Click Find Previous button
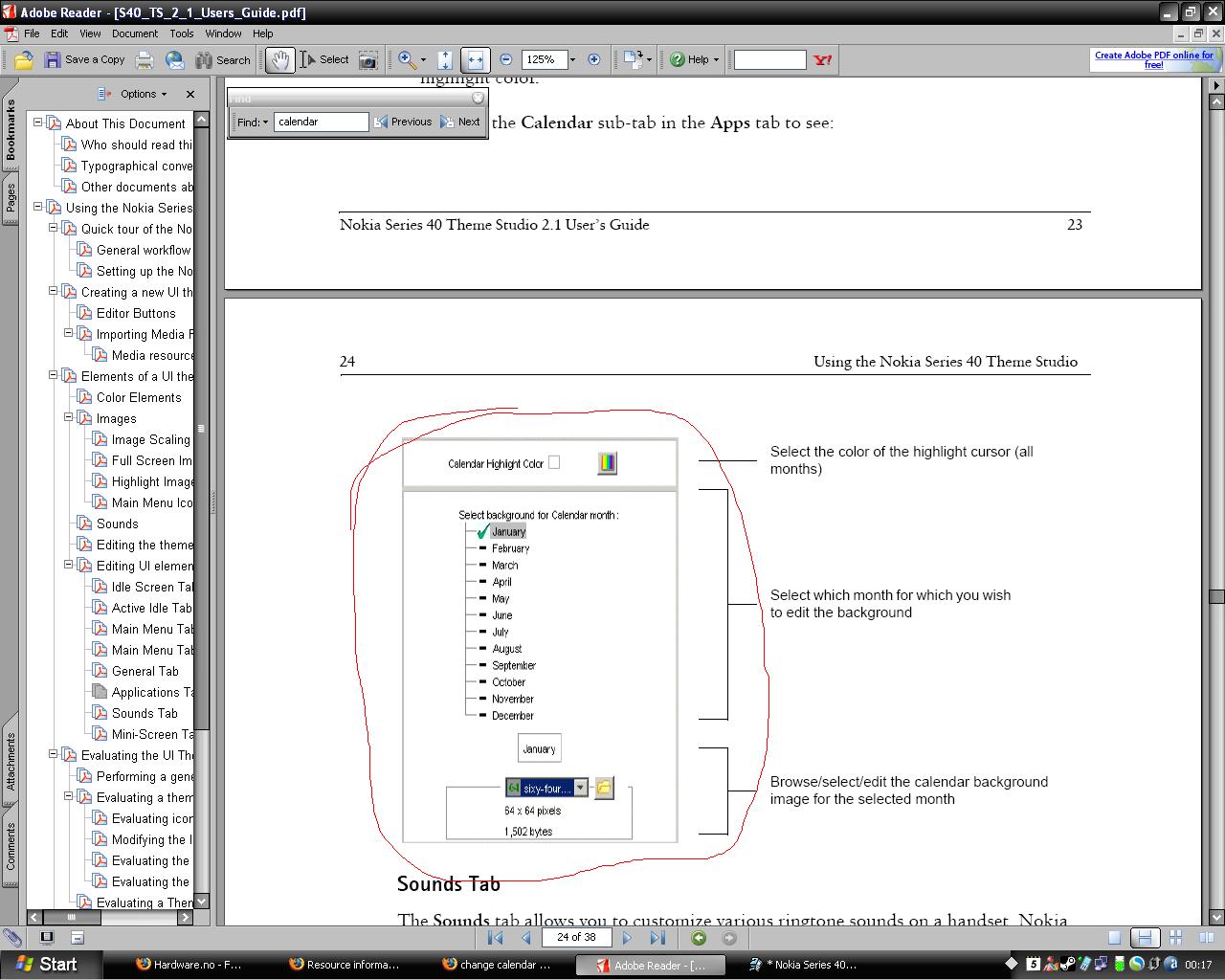The width and height of the screenshot is (1225, 980). click(403, 122)
